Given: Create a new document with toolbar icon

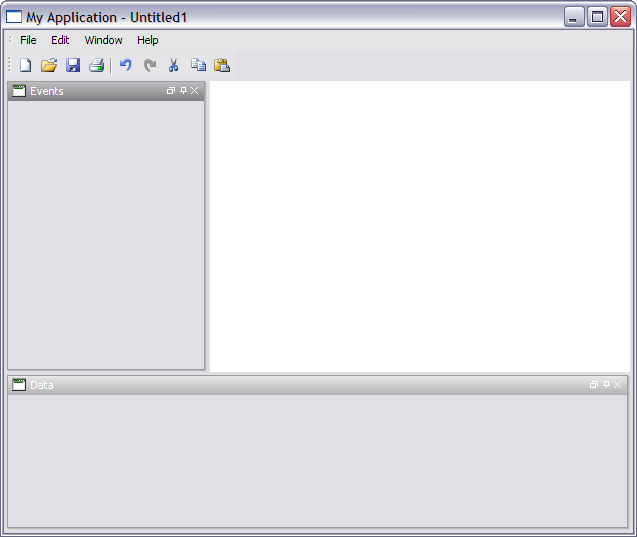Looking at the screenshot, I should tap(26, 65).
